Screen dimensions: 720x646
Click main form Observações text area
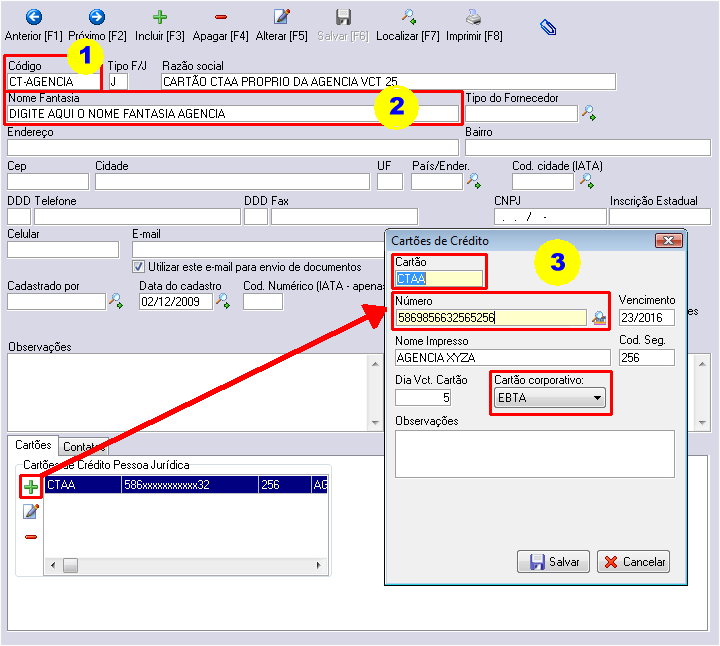pos(188,393)
